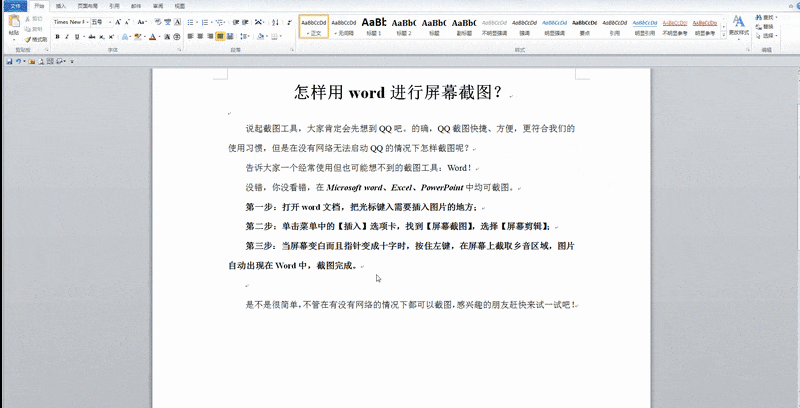Apply the Heading 2 style
Image resolution: width=800 pixels, height=408 pixels.
(x=404, y=27)
